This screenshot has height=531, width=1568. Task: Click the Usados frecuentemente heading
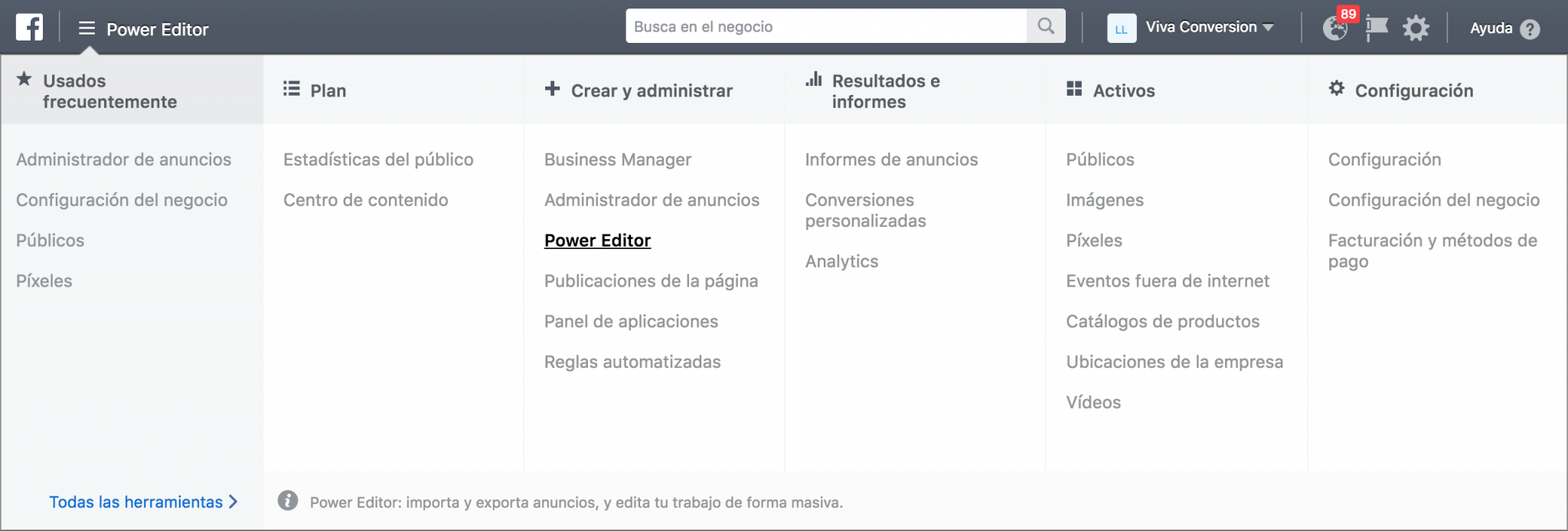109,91
